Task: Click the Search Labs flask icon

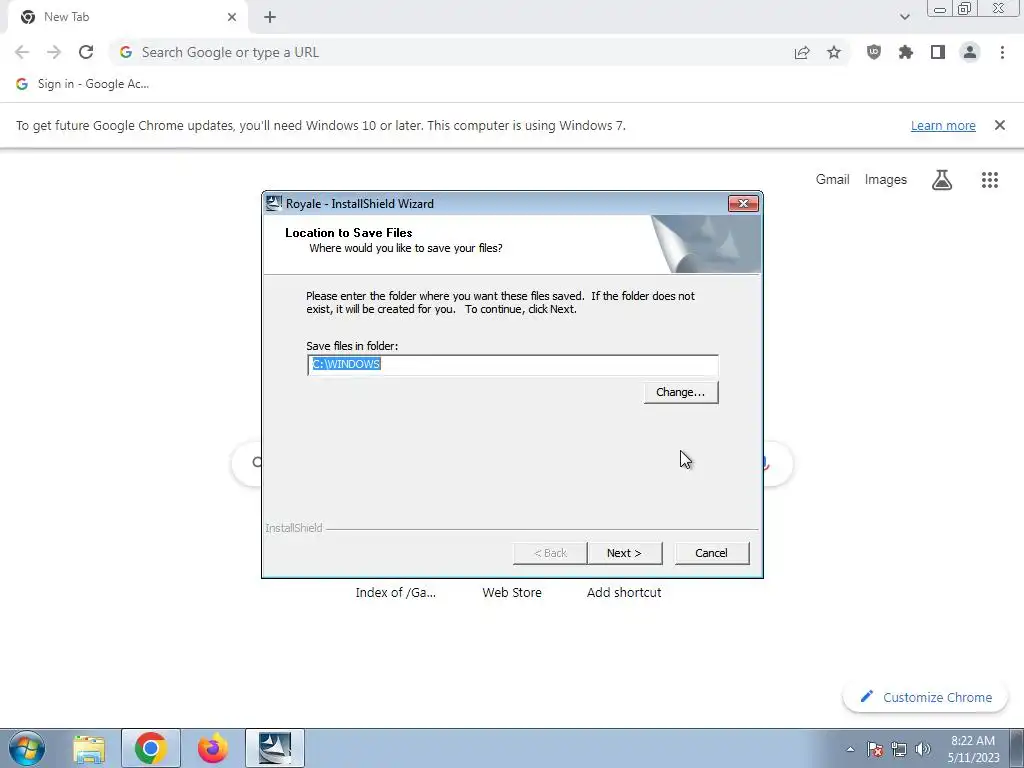Action: tap(942, 180)
